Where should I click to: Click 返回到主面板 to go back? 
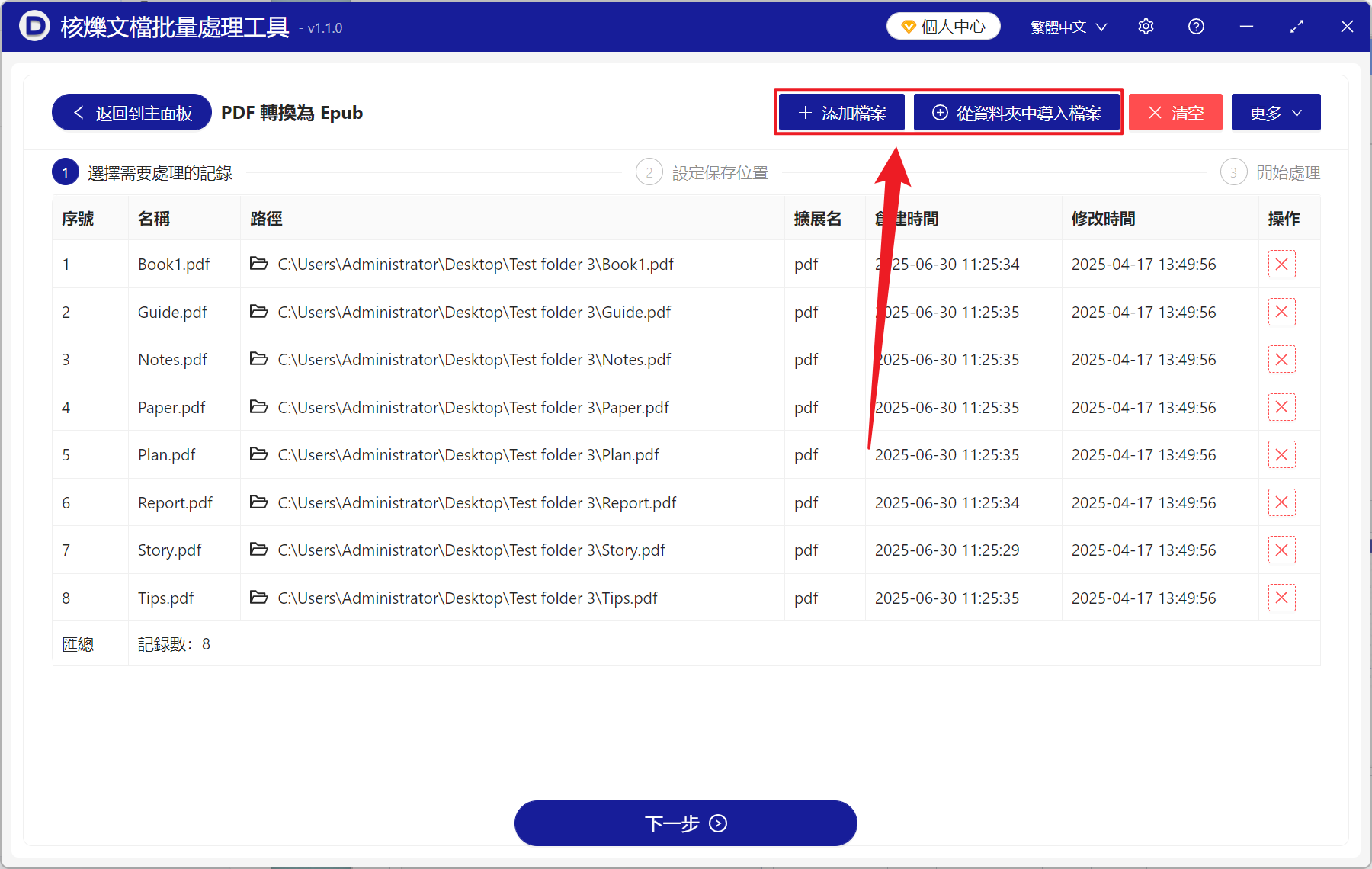pyautogui.click(x=130, y=112)
